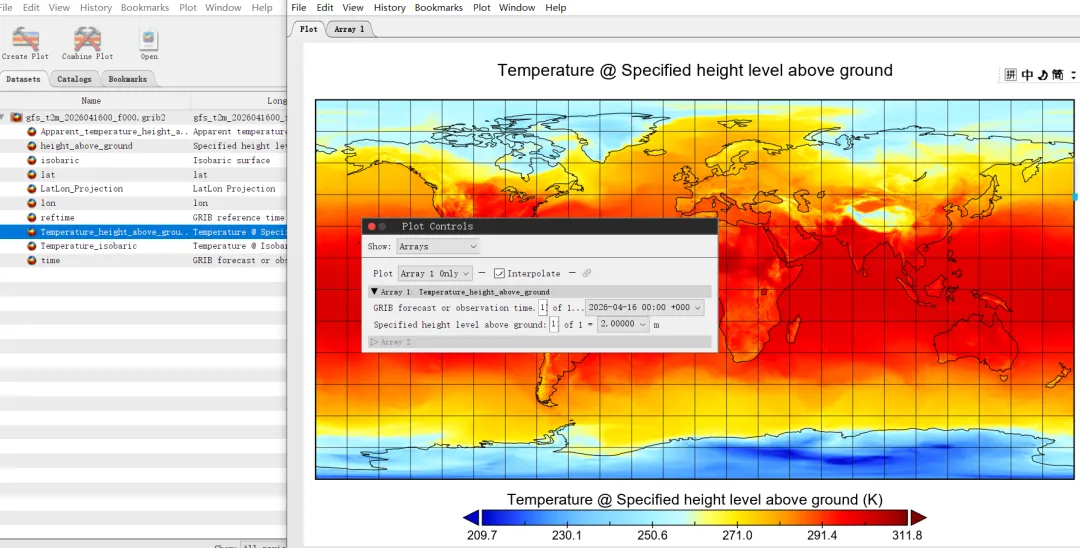Click the global temperature map plot
Screen dimensions: 1080x548
(x=694, y=289)
